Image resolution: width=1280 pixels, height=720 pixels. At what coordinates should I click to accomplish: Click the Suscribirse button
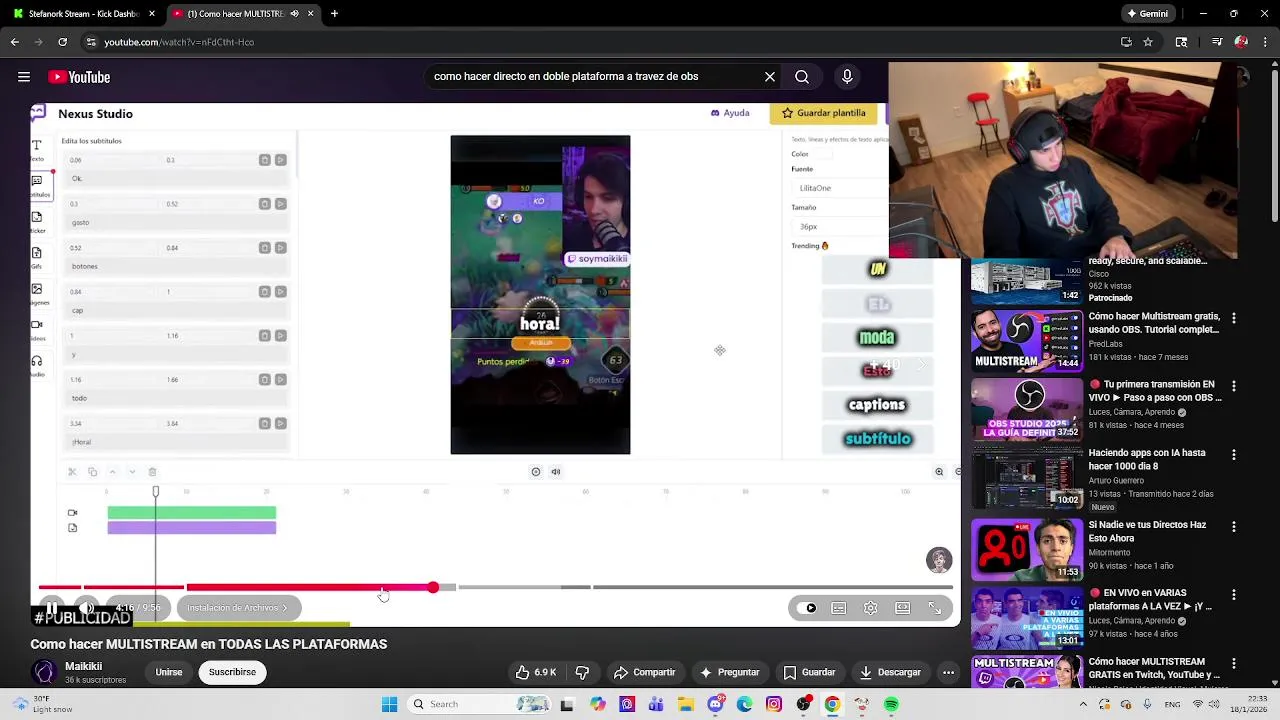click(232, 672)
